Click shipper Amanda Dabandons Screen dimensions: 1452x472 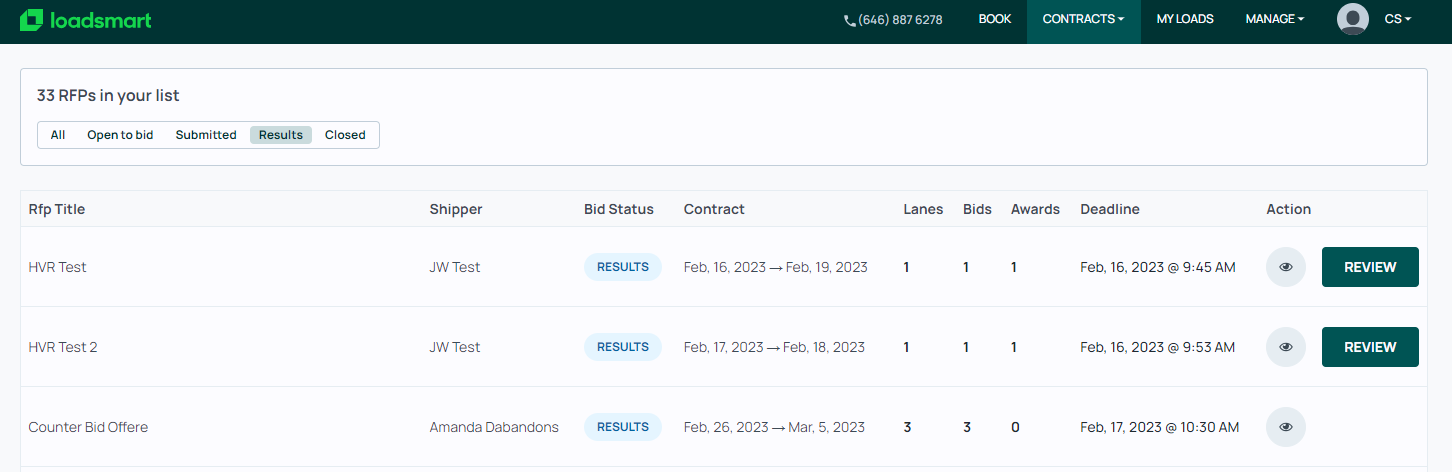tap(494, 427)
